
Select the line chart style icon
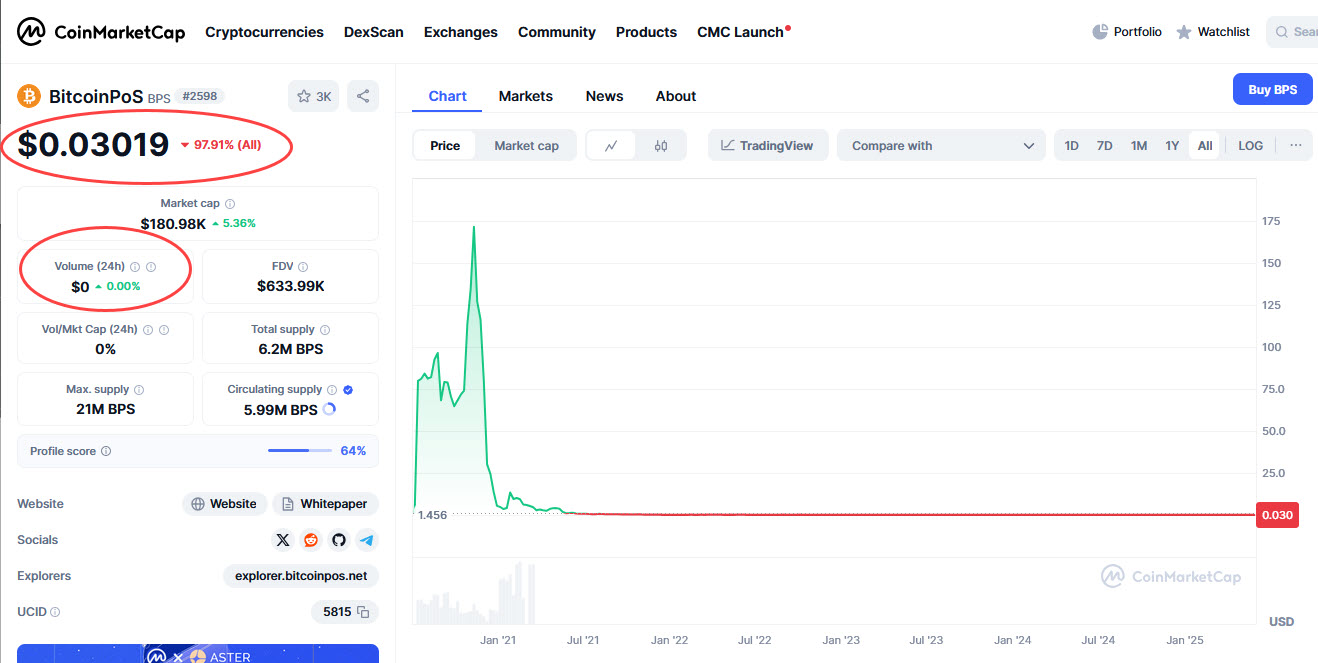[x=611, y=145]
